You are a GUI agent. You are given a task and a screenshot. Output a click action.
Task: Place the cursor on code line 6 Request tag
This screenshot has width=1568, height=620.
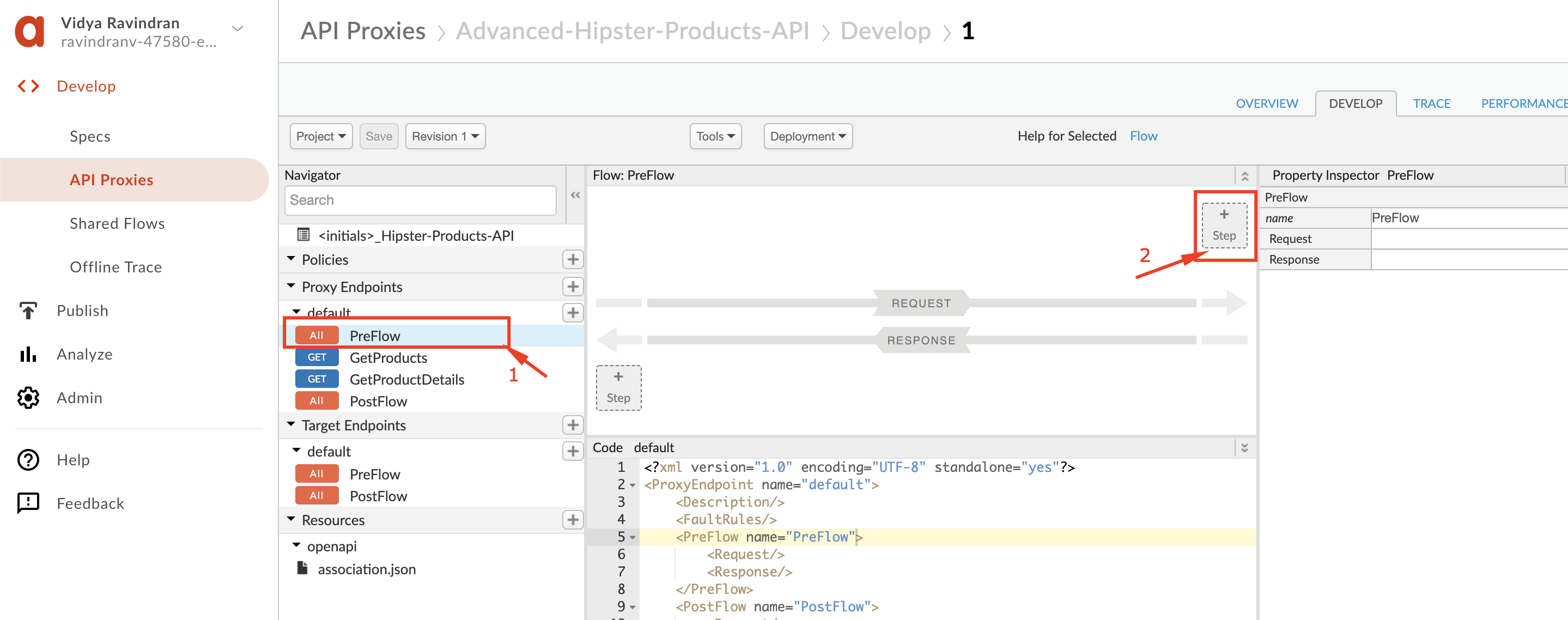(x=745, y=554)
